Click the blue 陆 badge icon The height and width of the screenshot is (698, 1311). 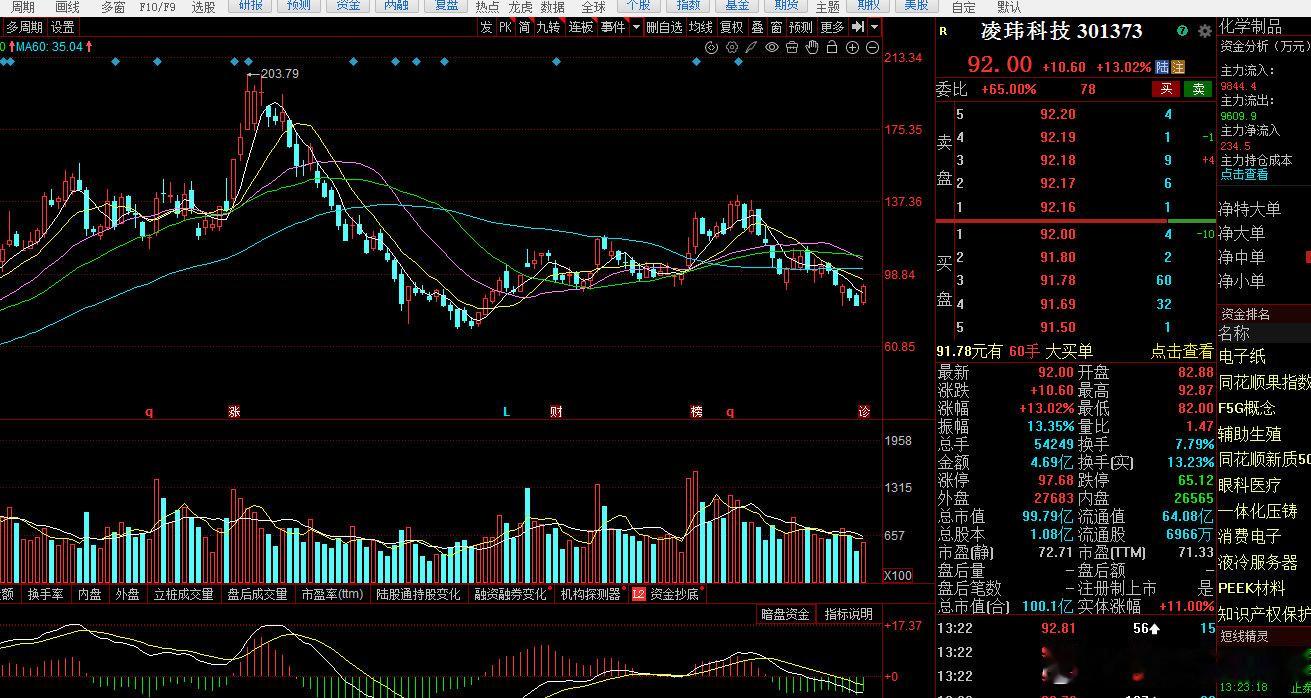[x=1162, y=67]
